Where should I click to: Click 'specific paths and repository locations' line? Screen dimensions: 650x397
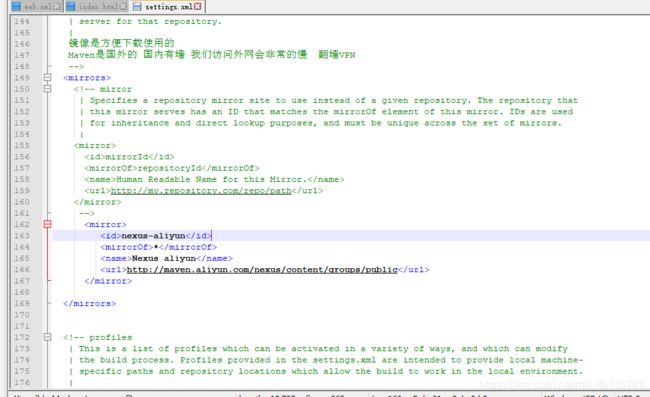[331, 371]
